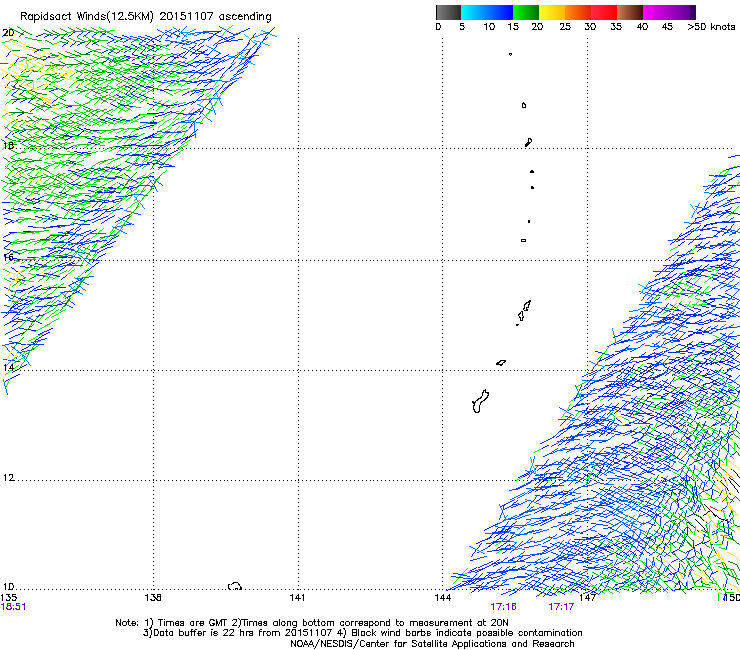Click the latitude label "14" on left axis

(8, 367)
